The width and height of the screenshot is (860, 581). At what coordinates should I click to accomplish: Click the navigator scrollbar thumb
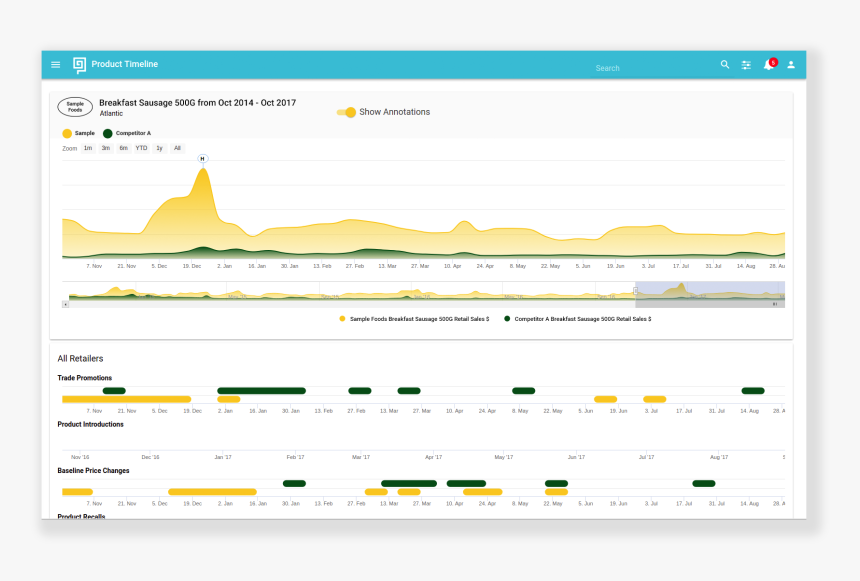[710, 304]
